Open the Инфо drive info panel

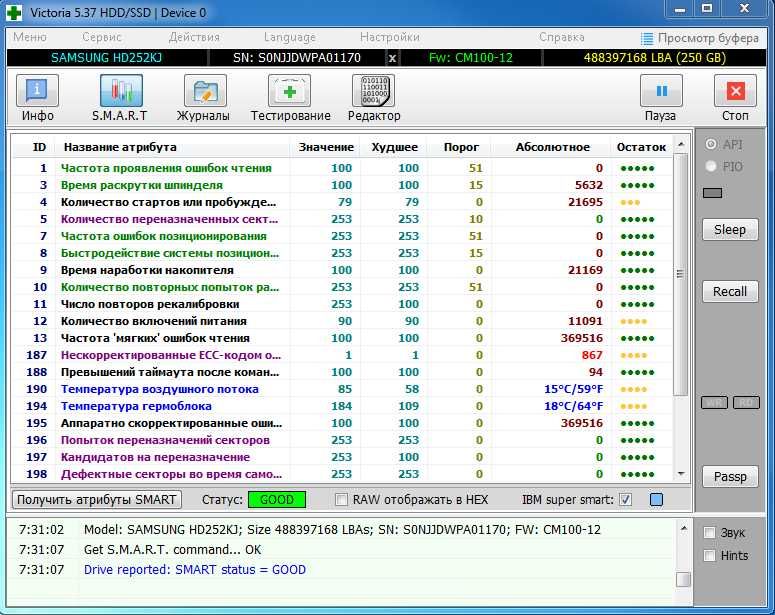(37, 91)
